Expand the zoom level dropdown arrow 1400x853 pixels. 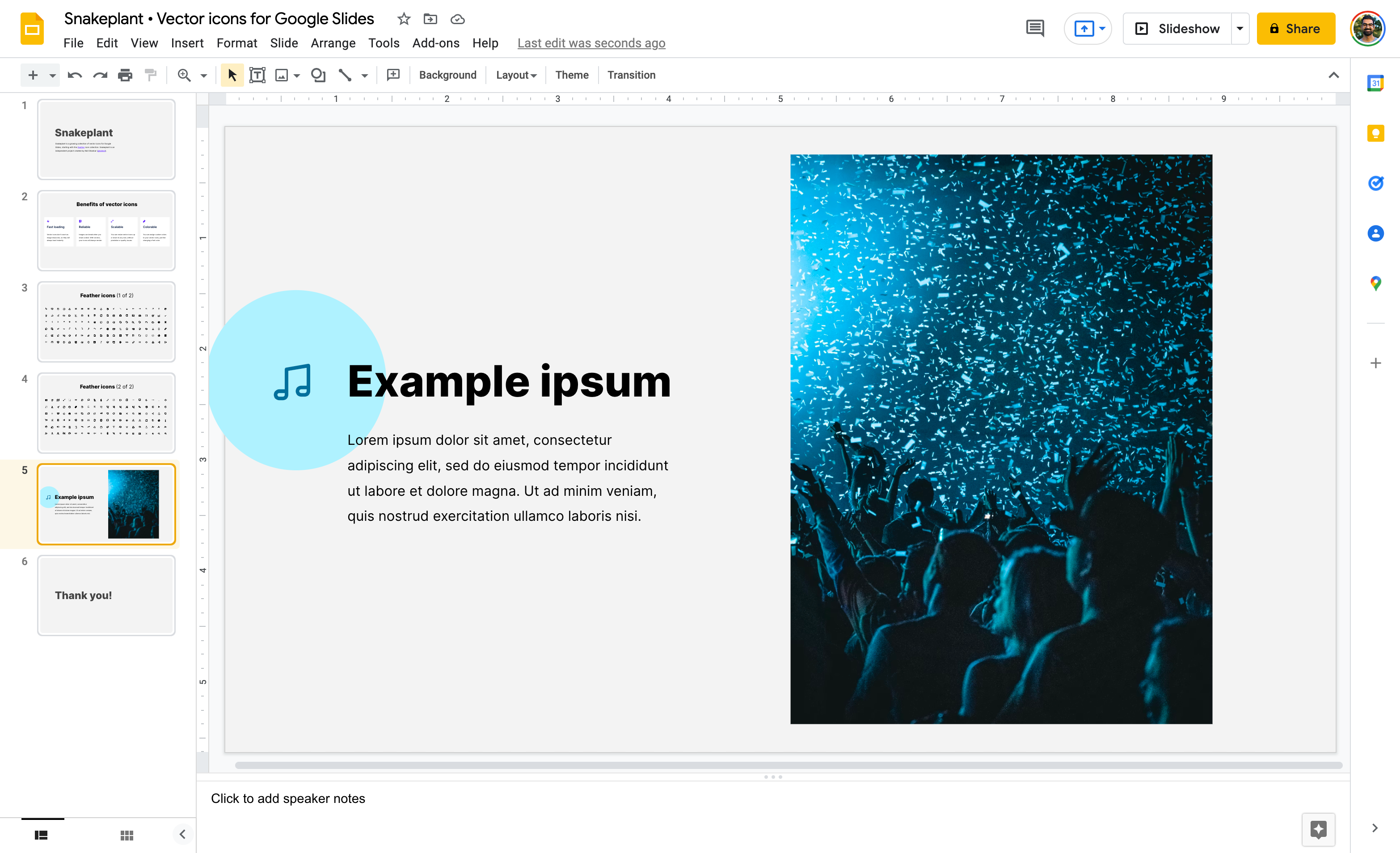[203, 76]
